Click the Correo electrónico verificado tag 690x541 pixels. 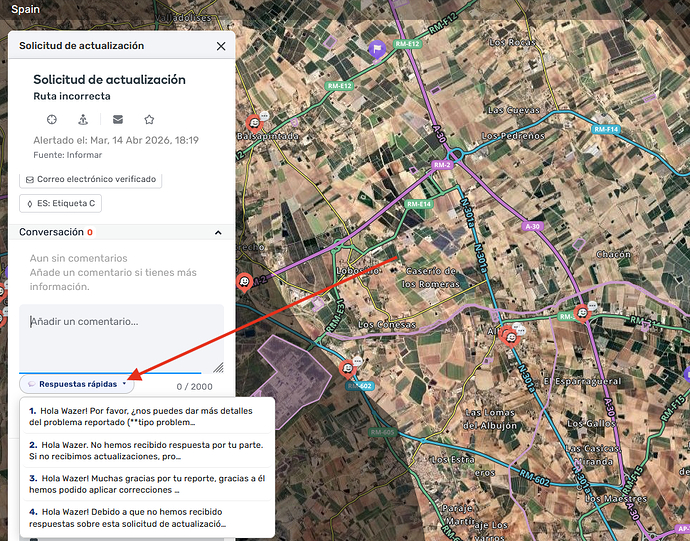pos(91,180)
